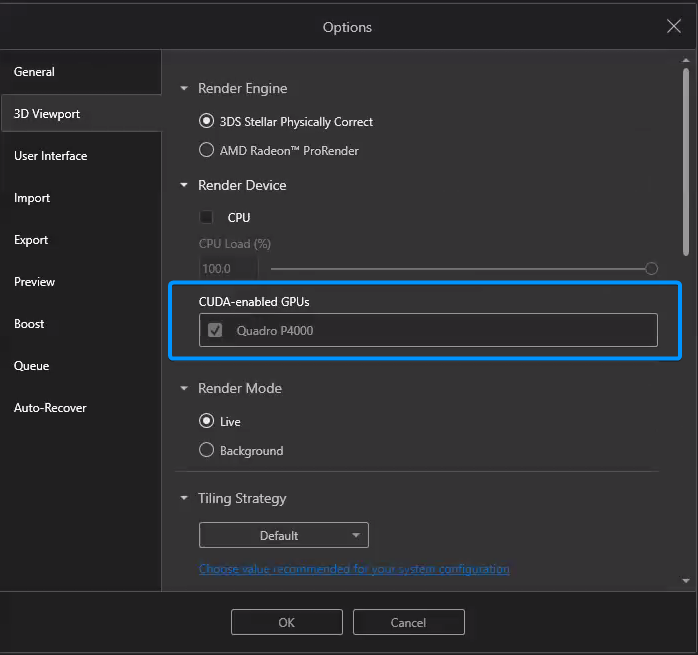Click the scrollbar up arrow

click(x=686, y=60)
